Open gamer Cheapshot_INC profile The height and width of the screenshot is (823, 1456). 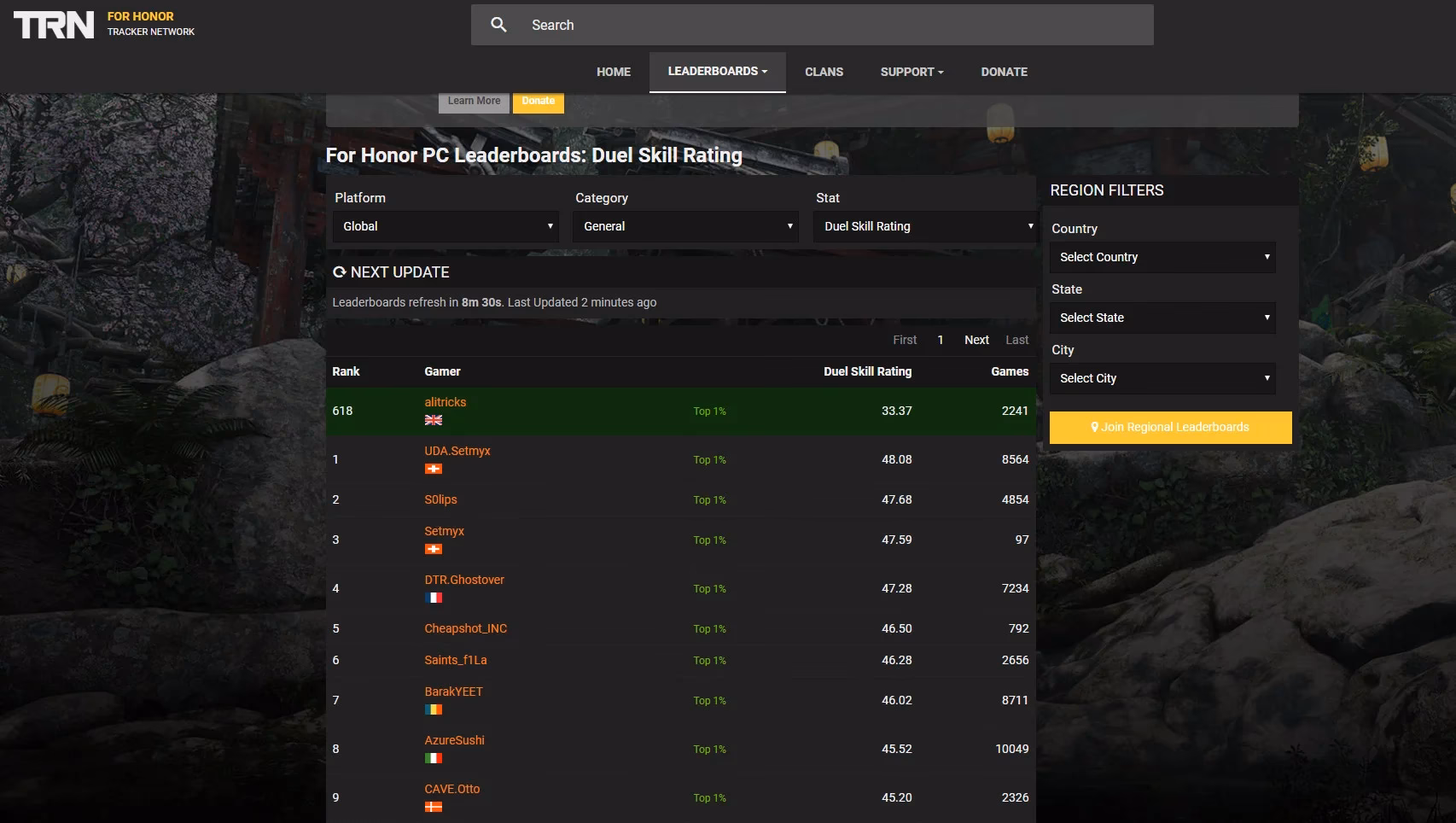(x=466, y=628)
